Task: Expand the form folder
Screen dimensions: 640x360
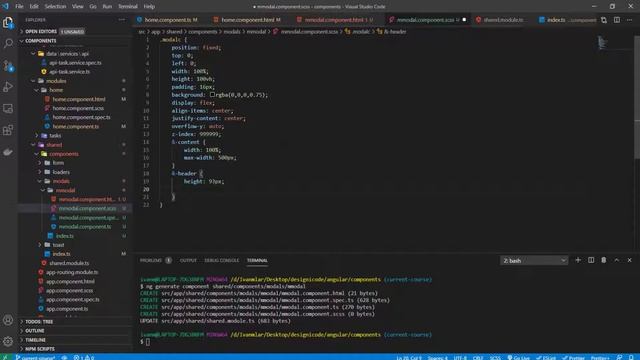Action: coord(58,163)
